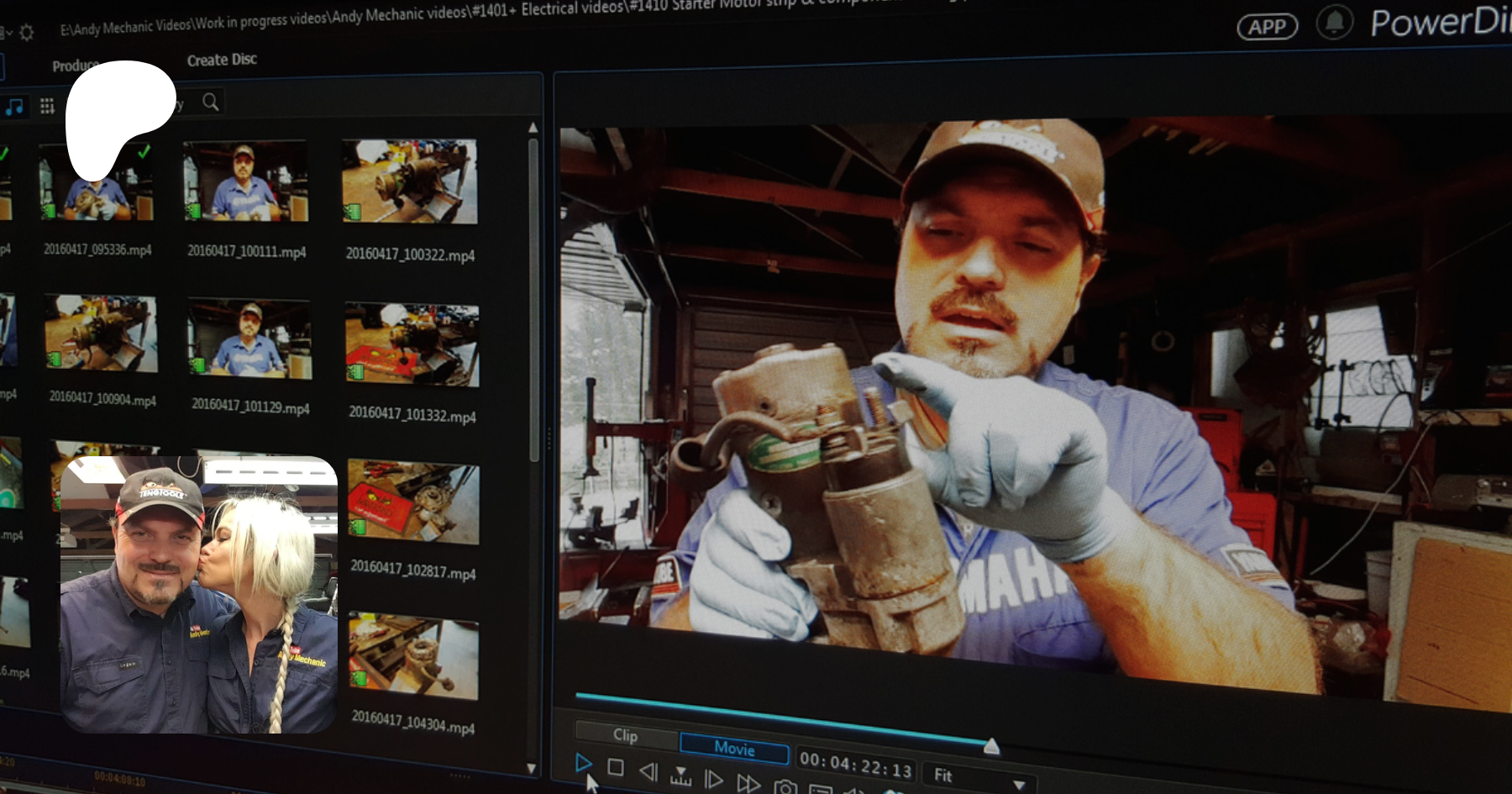Click the Fast Forward icon

point(748,784)
